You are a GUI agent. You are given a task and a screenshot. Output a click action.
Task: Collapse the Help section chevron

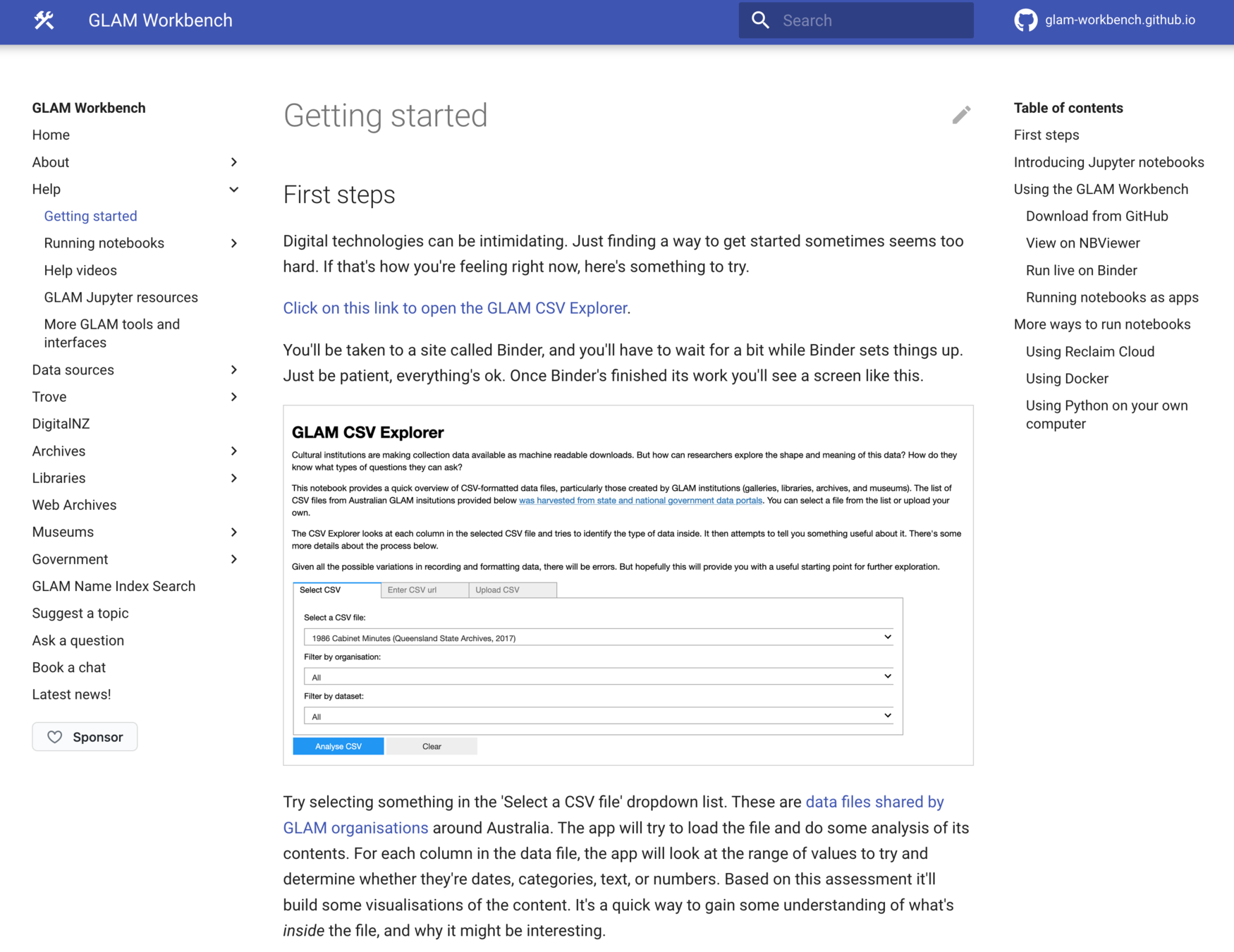click(x=234, y=189)
